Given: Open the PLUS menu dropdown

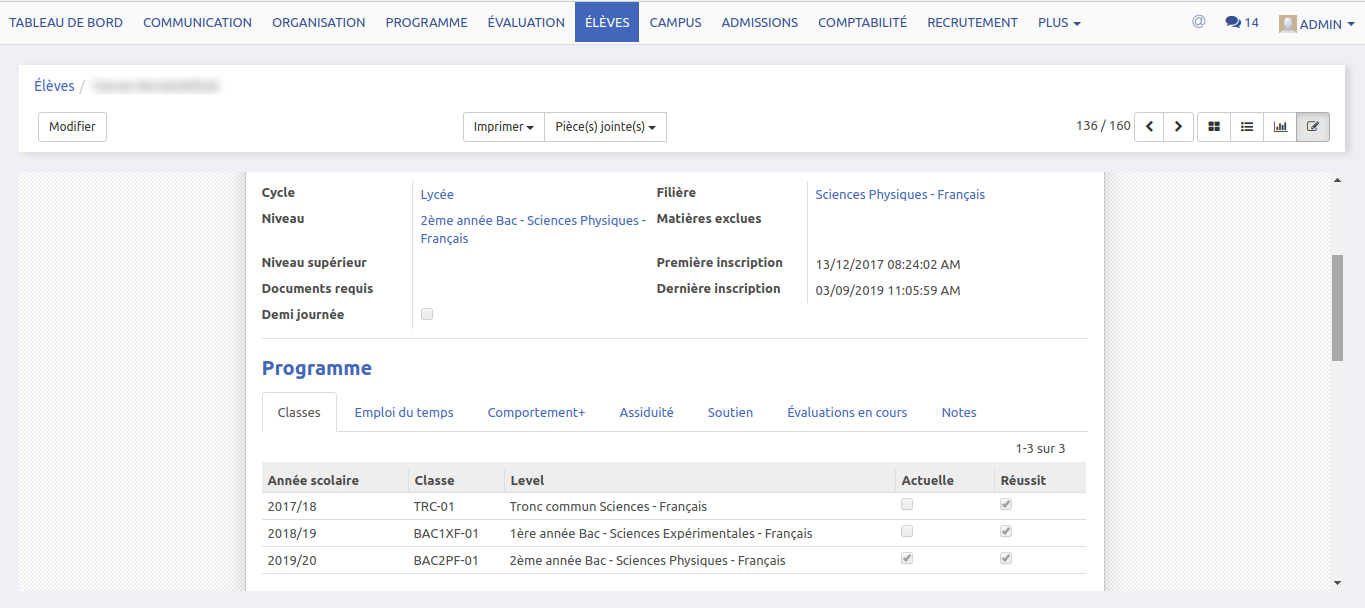Looking at the screenshot, I should pyautogui.click(x=1059, y=22).
